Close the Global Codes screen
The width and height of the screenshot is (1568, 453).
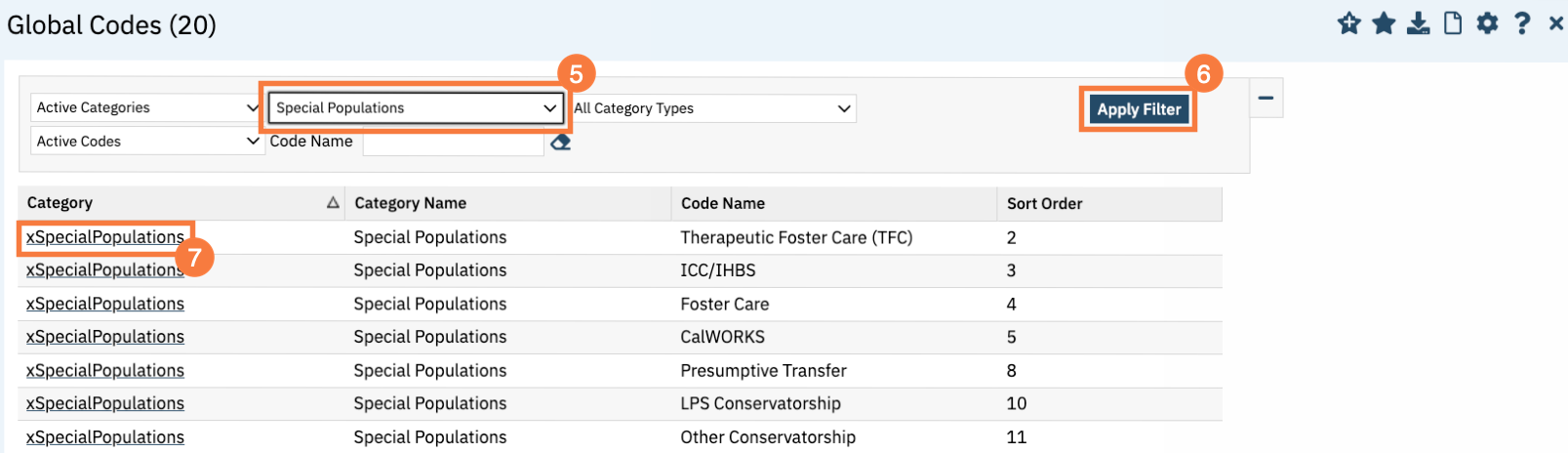pos(1556,23)
